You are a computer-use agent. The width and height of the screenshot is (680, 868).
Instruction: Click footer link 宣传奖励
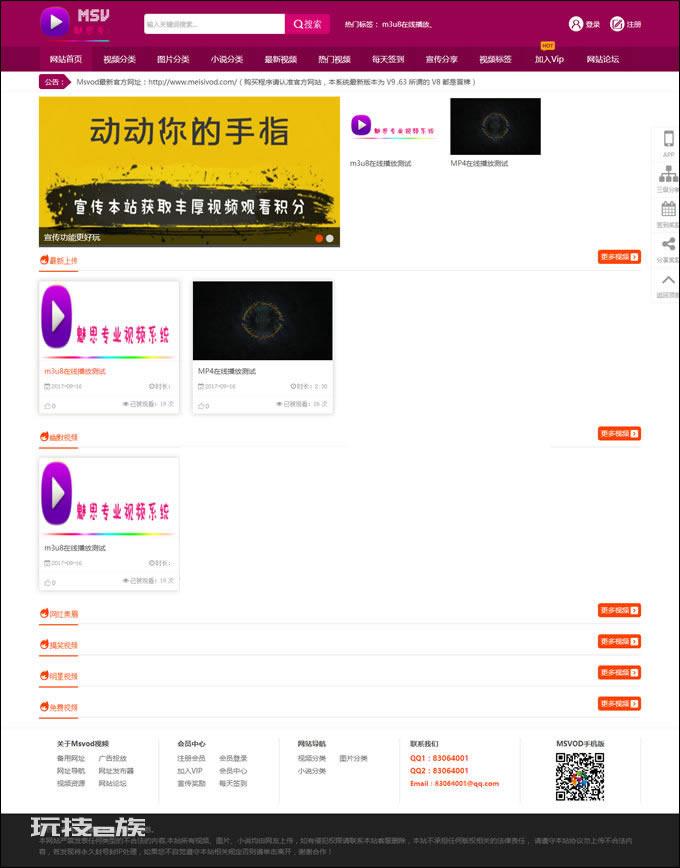coord(191,783)
